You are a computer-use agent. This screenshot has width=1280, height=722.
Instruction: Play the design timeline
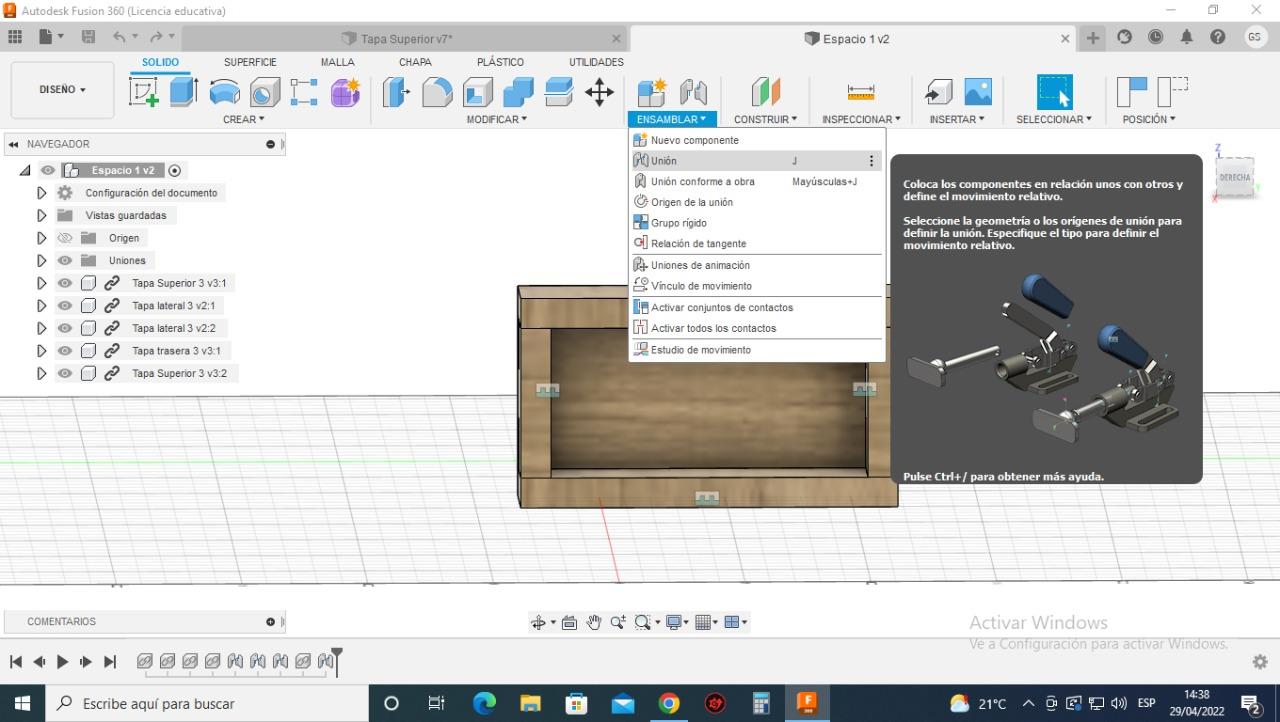click(x=62, y=661)
